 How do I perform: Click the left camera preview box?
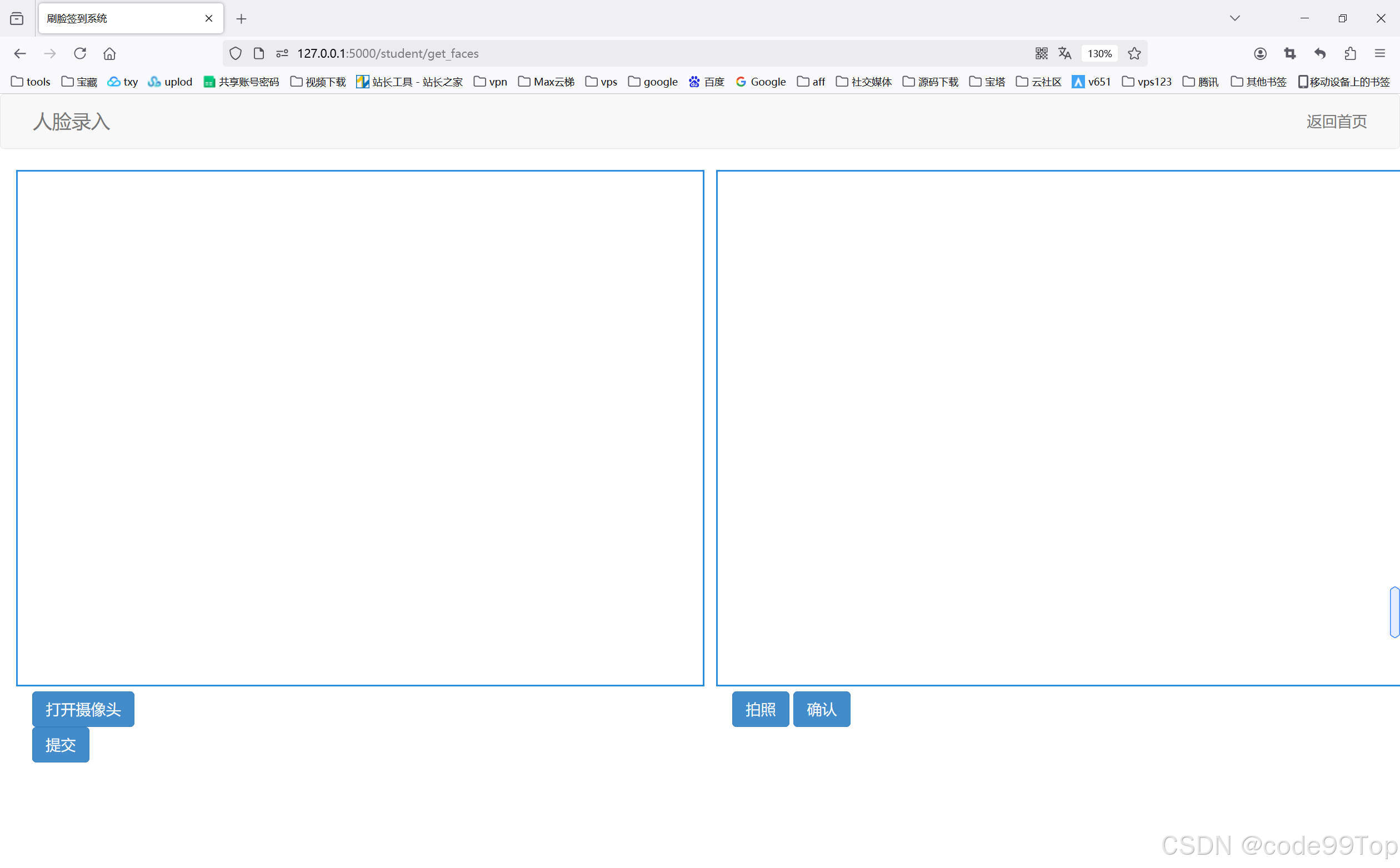click(360, 428)
